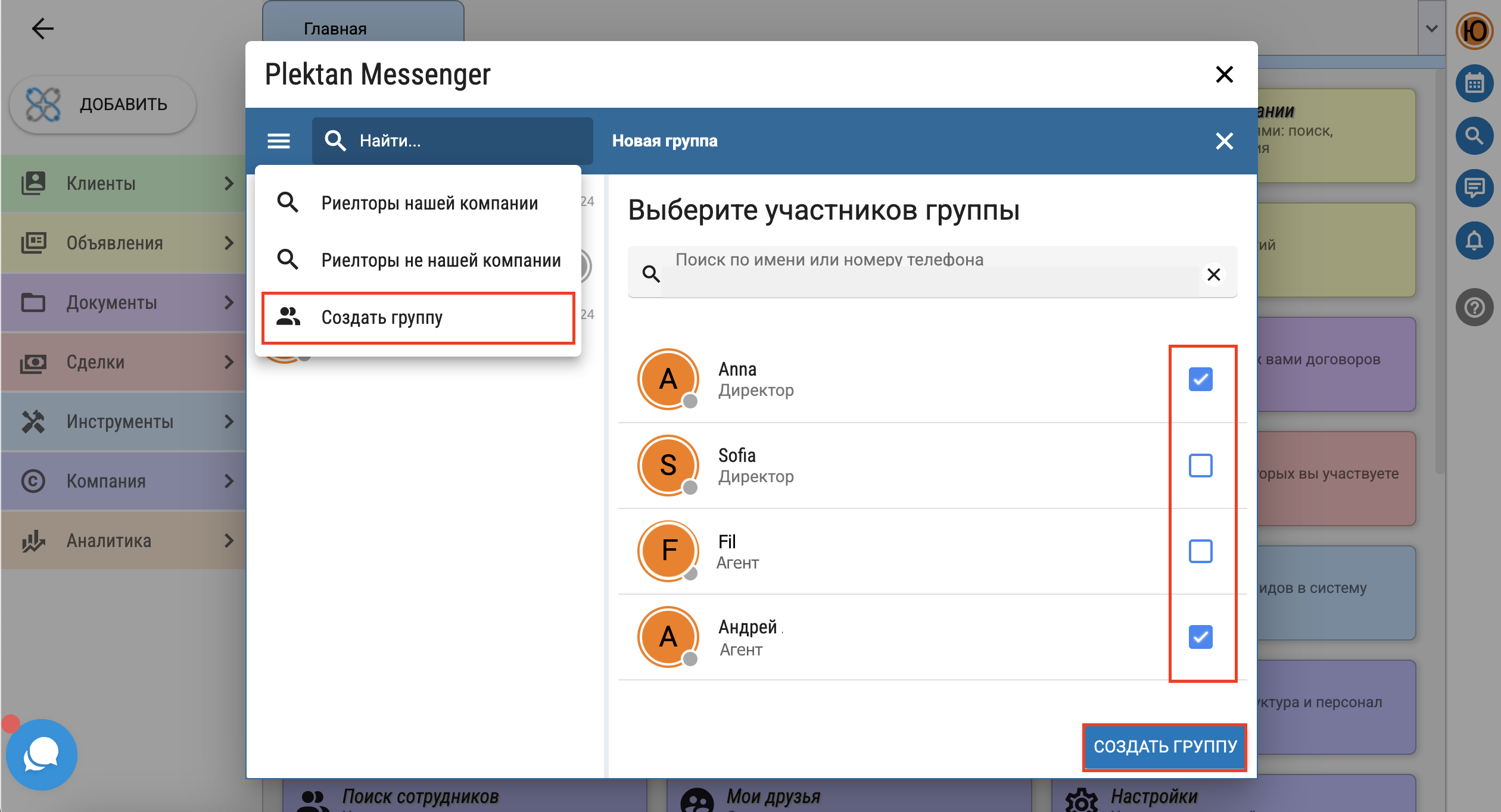Open the Plektan Messenger hamburger menu

(279, 141)
